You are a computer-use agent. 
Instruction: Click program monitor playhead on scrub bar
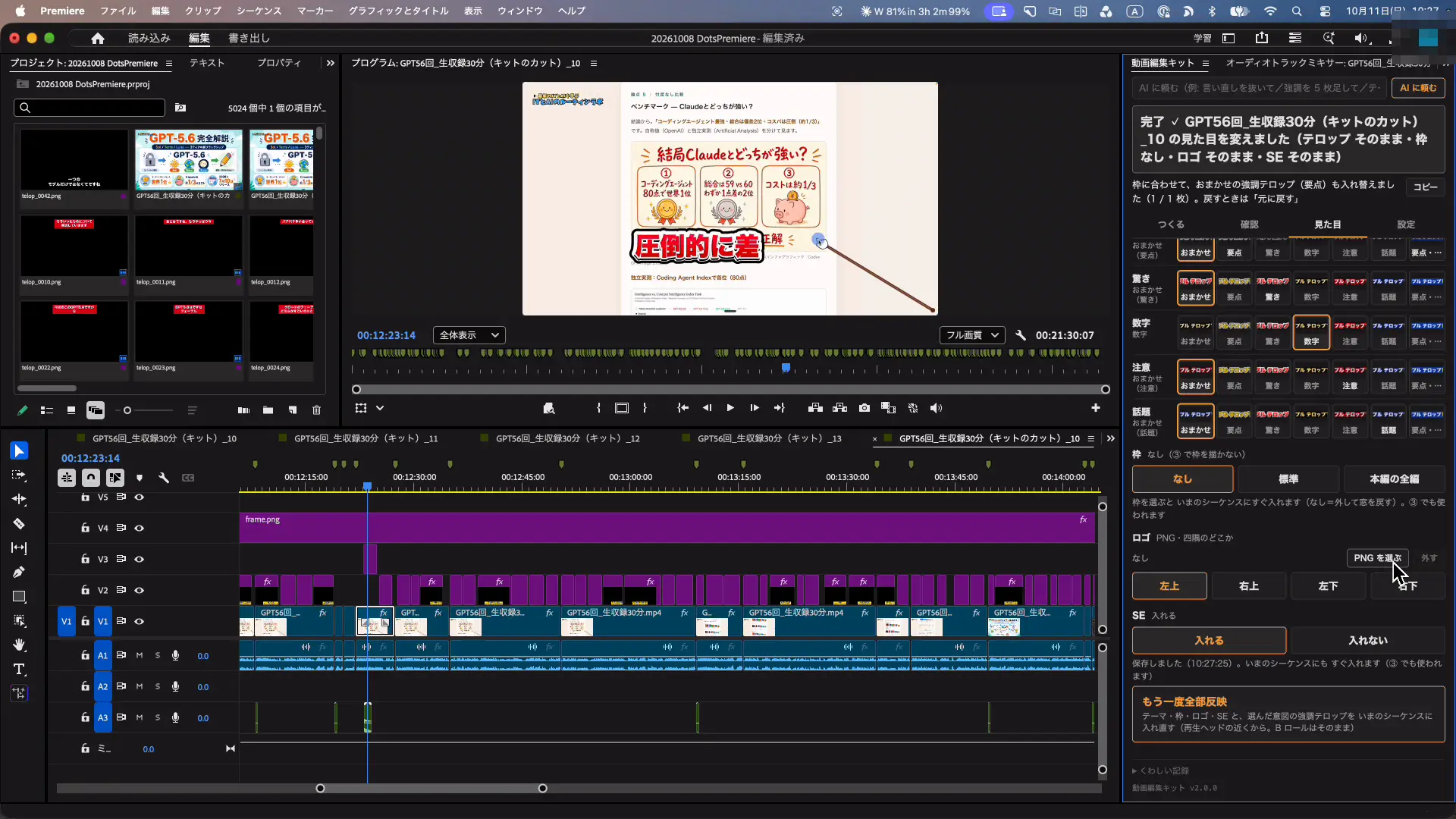click(x=786, y=368)
